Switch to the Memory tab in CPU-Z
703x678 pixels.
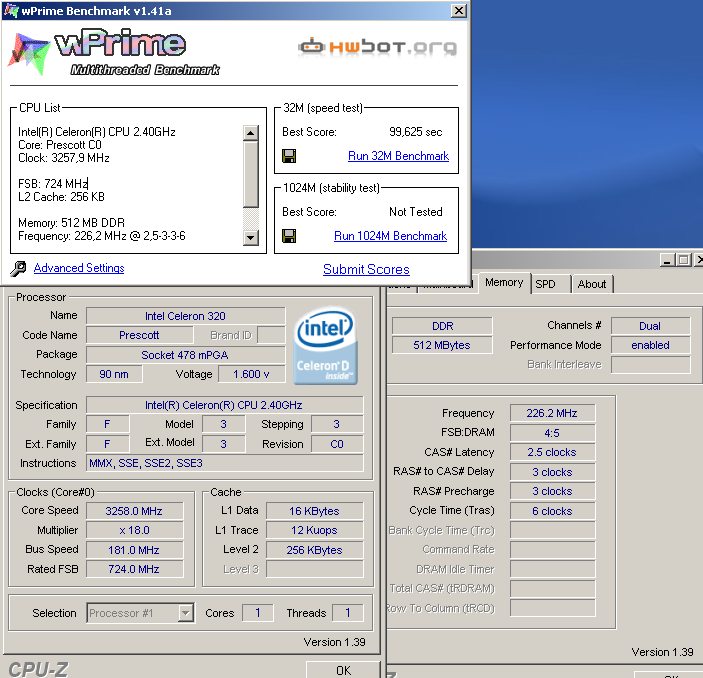504,283
